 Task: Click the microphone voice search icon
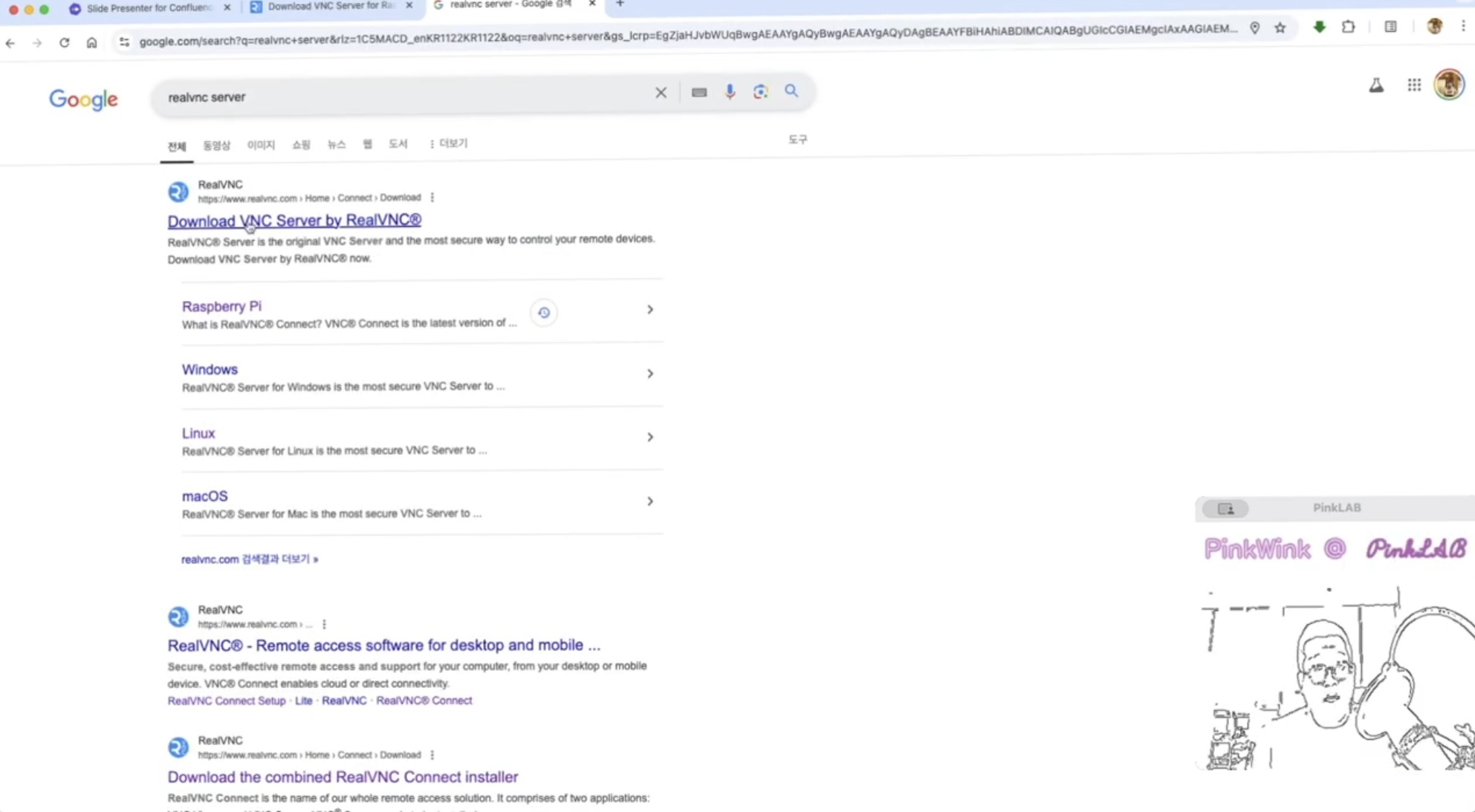[x=730, y=91]
